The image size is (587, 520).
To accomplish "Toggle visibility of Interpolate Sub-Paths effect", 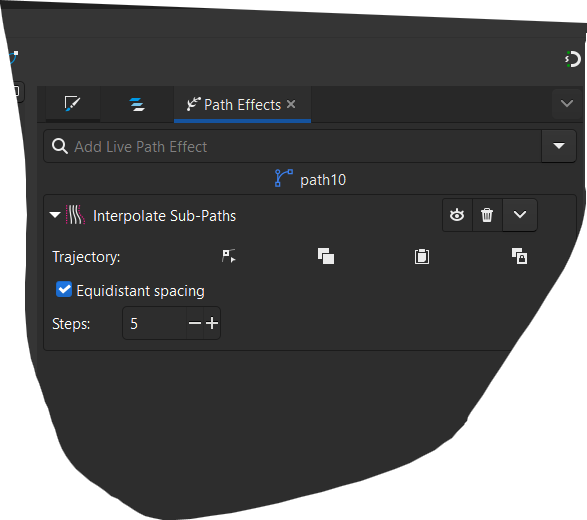I will point(457,215).
